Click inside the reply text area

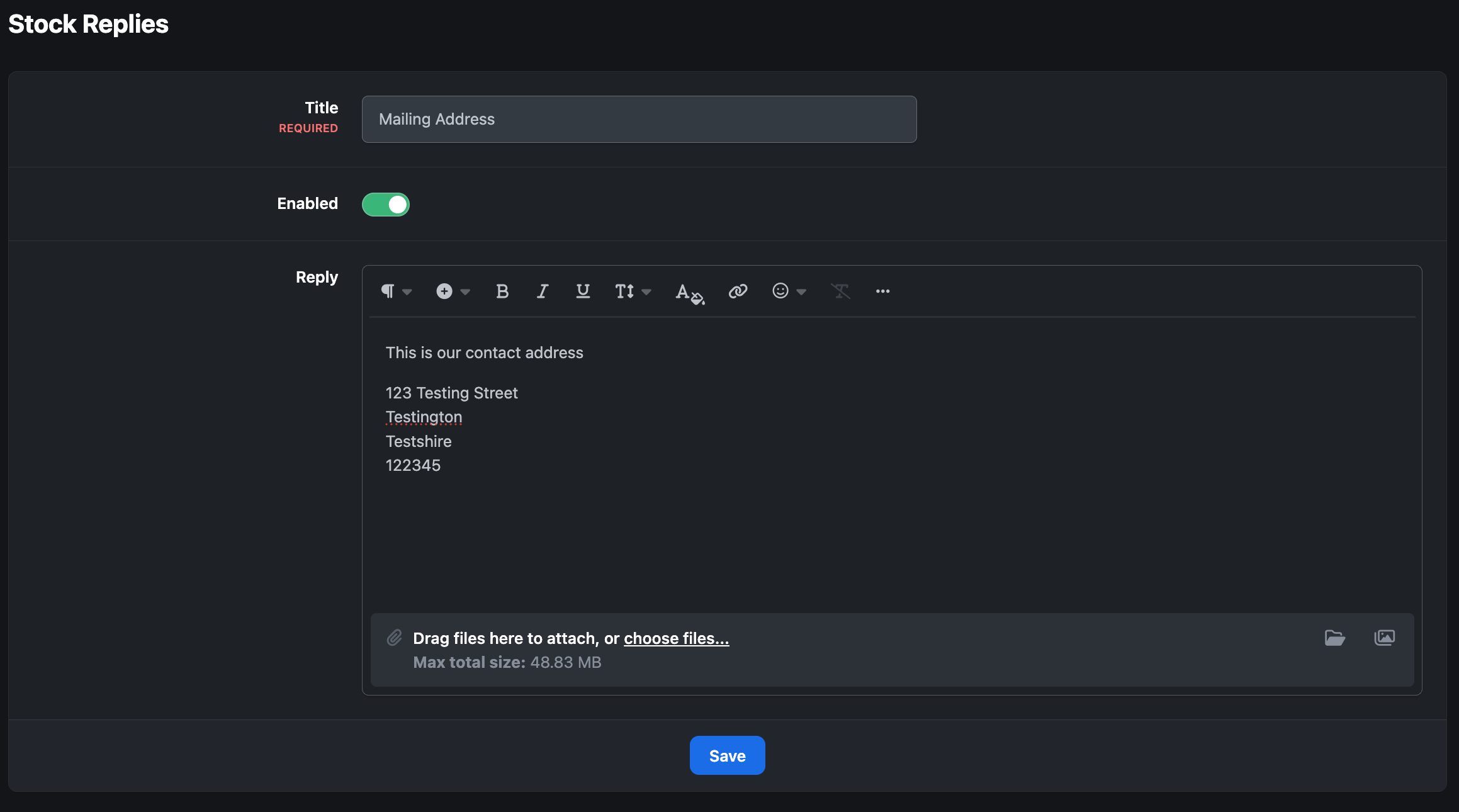[892, 466]
